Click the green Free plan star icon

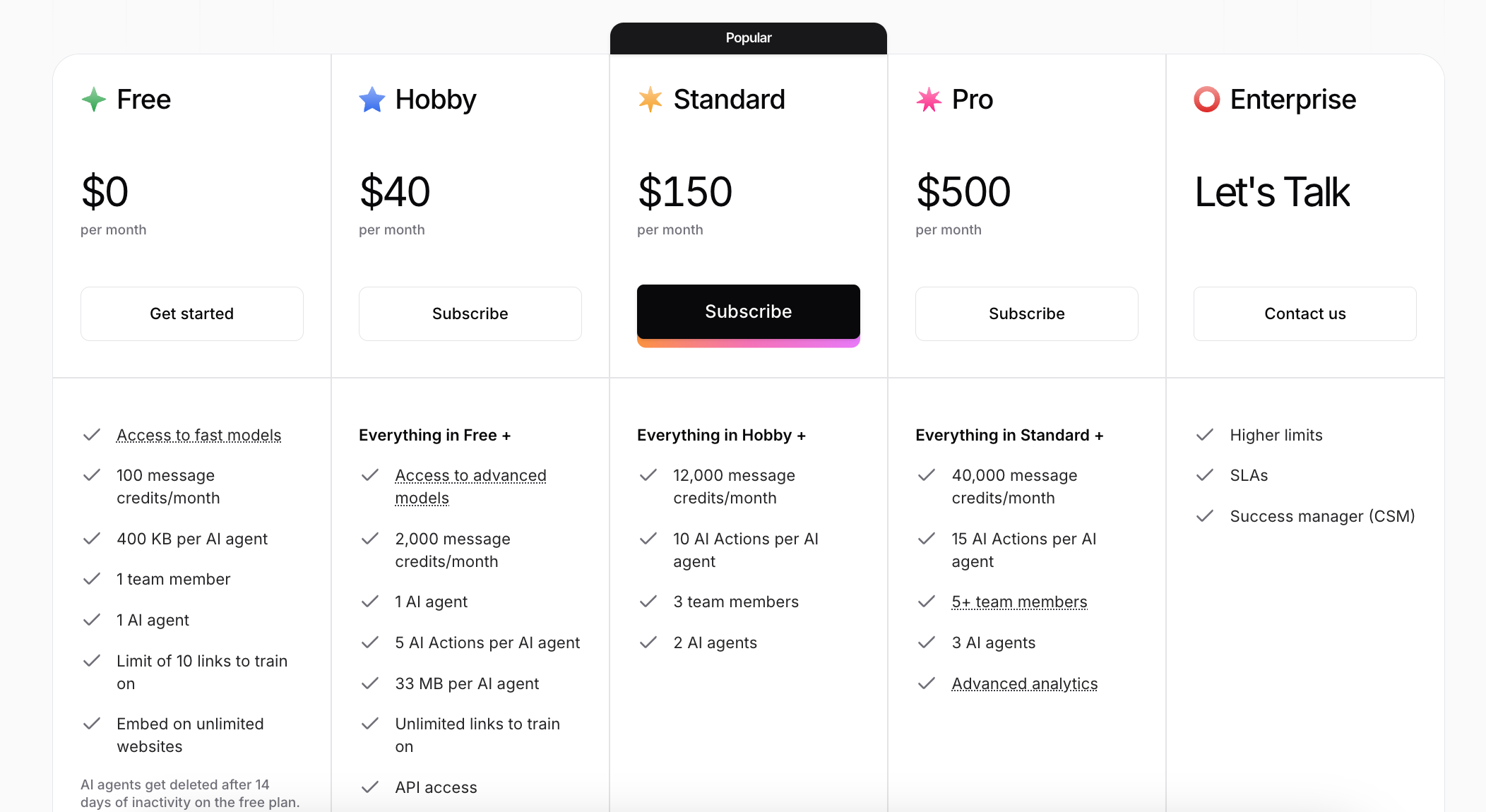94,100
